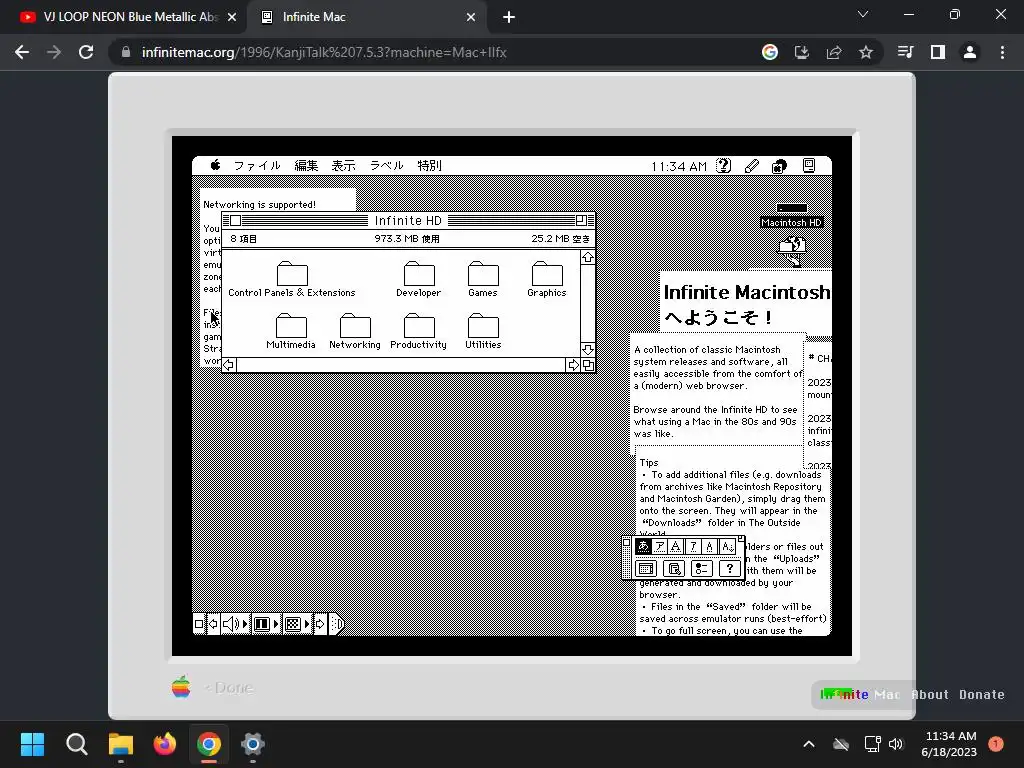Open Control Strip sound volume module
This screenshot has width=1024, height=768.
(235, 624)
